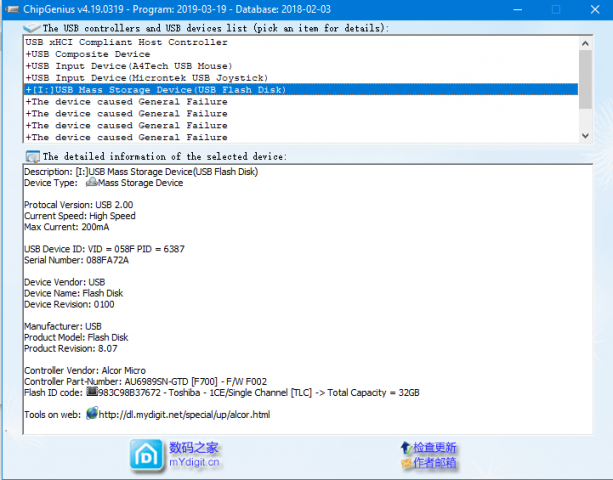613x480 pixels.
Task: Click the Controller Vendor Alcor Micro line
Action: pyautogui.click(x=85, y=370)
